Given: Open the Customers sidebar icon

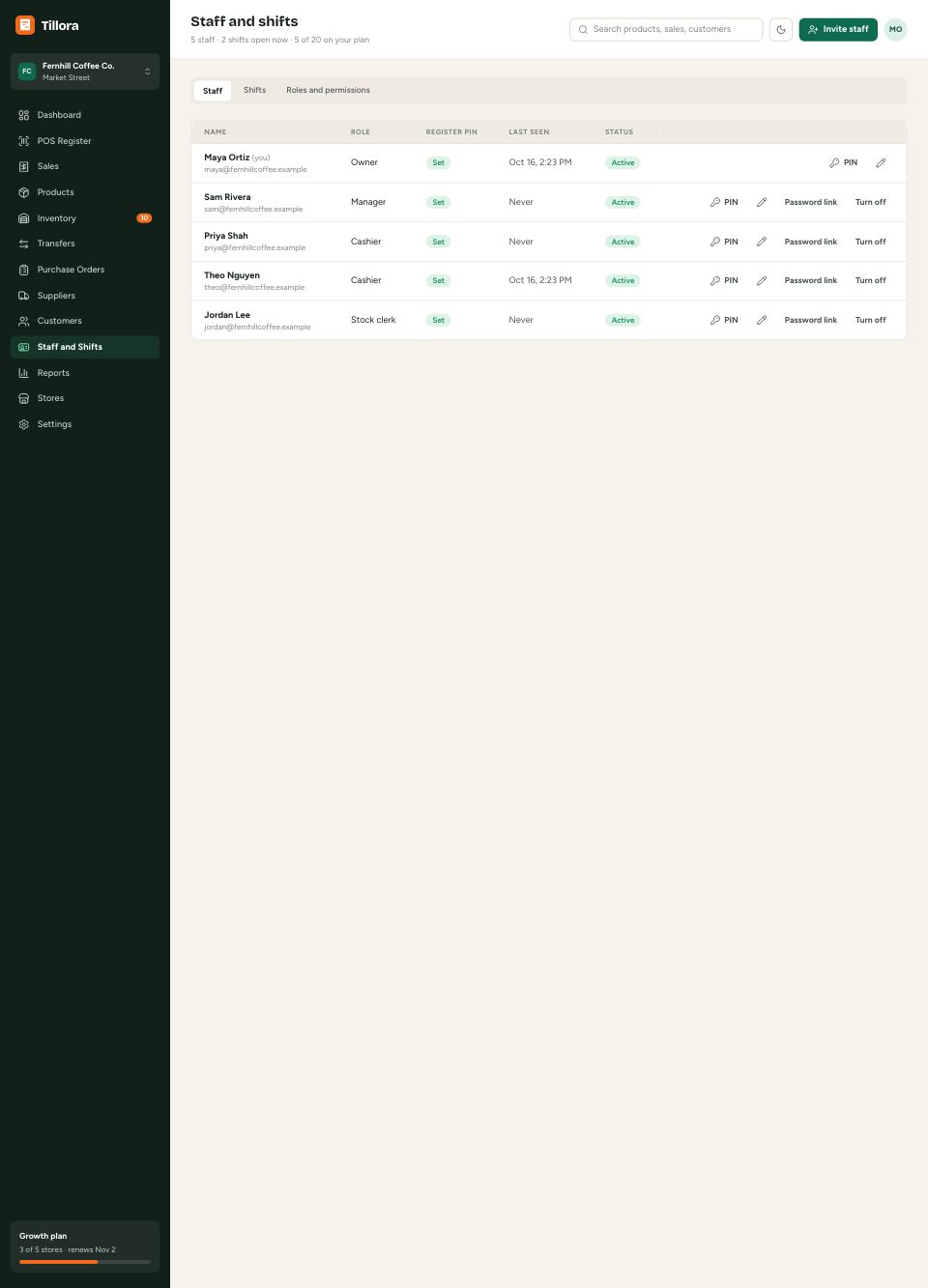Looking at the screenshot, I should click(24, 321).
